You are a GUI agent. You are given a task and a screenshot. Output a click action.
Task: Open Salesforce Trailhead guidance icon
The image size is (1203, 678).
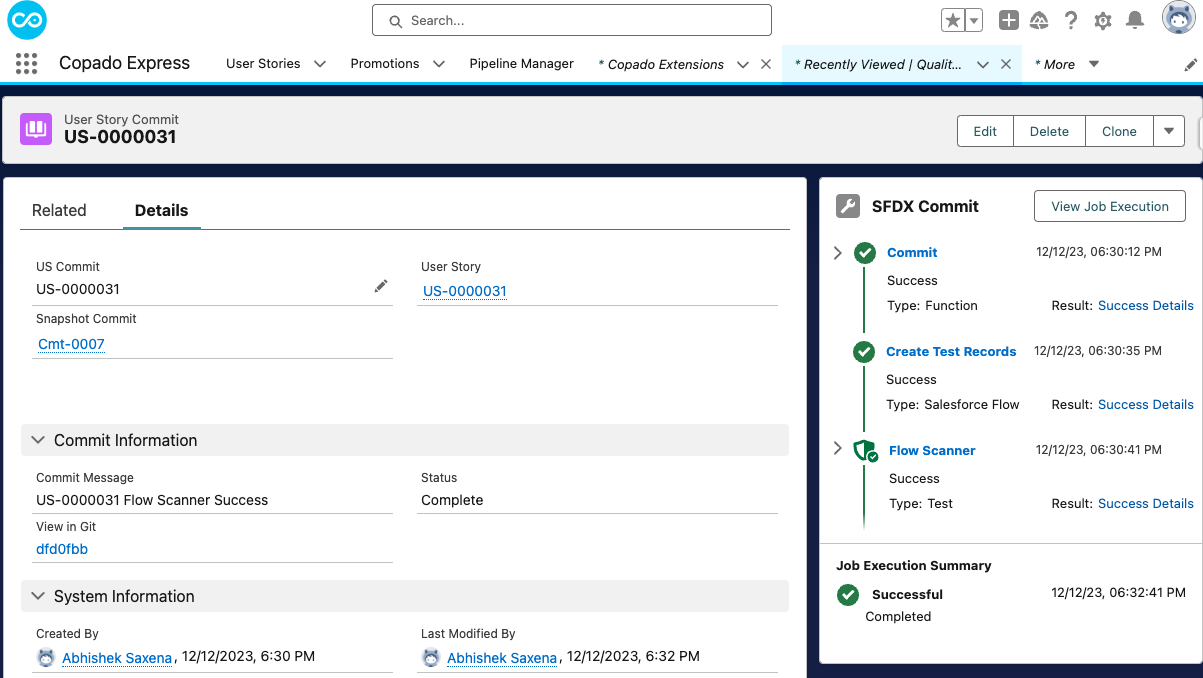point(1040,20)
